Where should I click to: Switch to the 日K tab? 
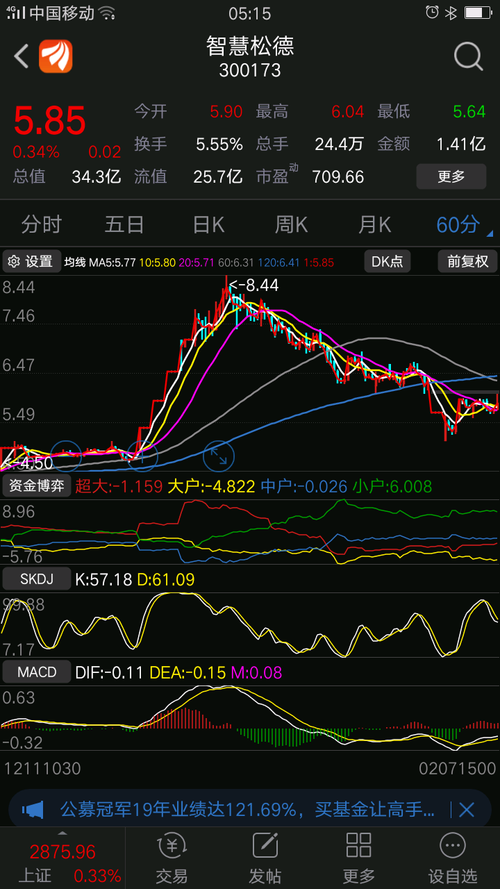click(208, 225)
